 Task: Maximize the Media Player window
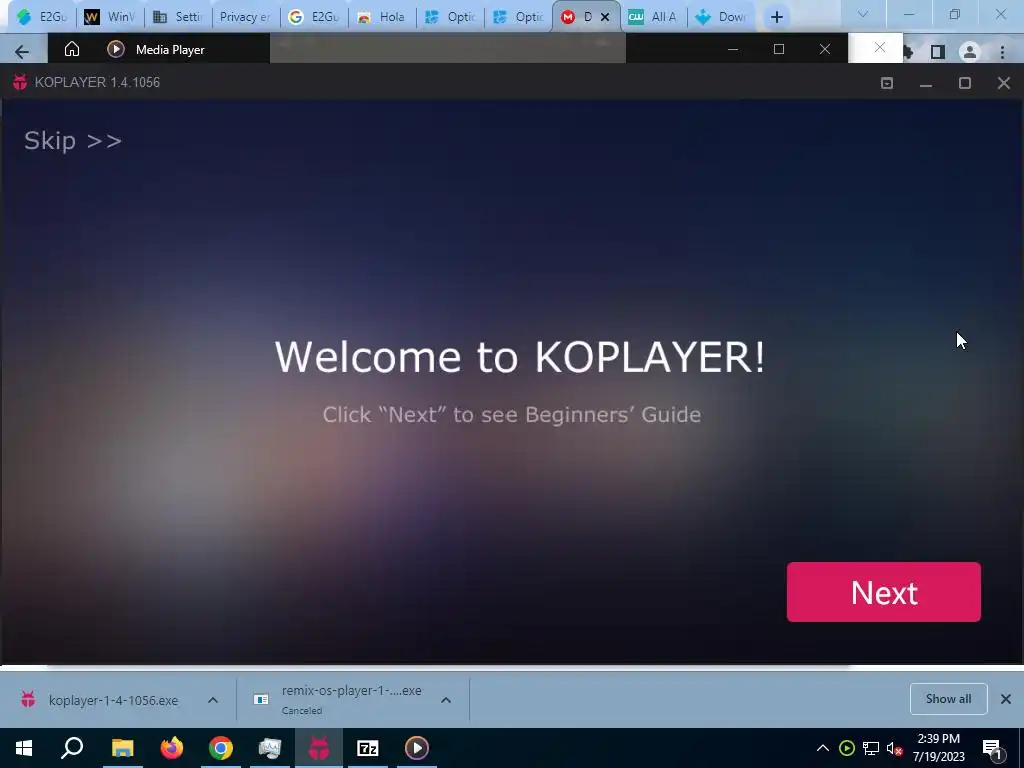point(778,49)
